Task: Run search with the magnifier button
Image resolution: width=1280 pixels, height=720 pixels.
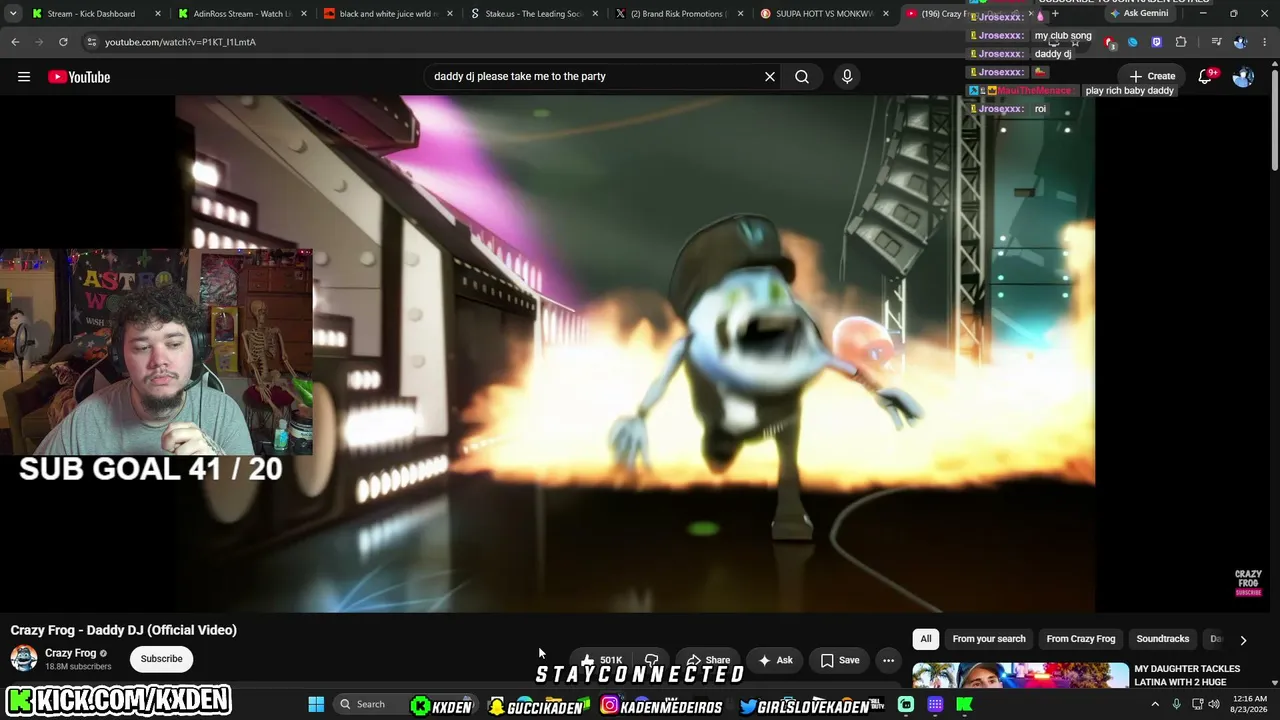Action: [802, 76]
